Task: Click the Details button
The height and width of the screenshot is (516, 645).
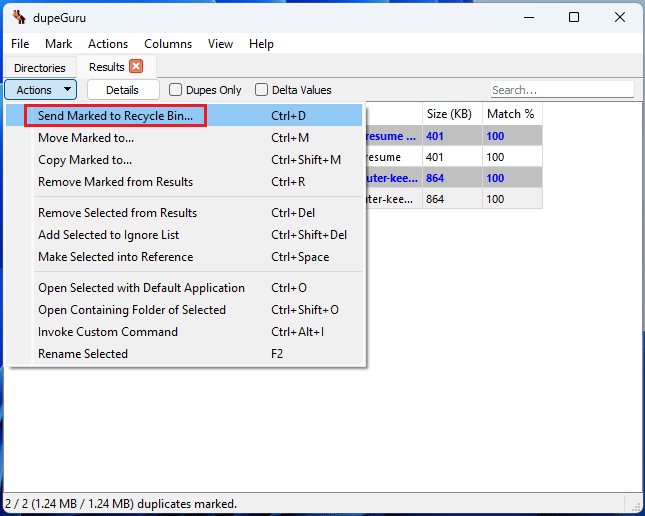Action: click(x=123, y=90)
